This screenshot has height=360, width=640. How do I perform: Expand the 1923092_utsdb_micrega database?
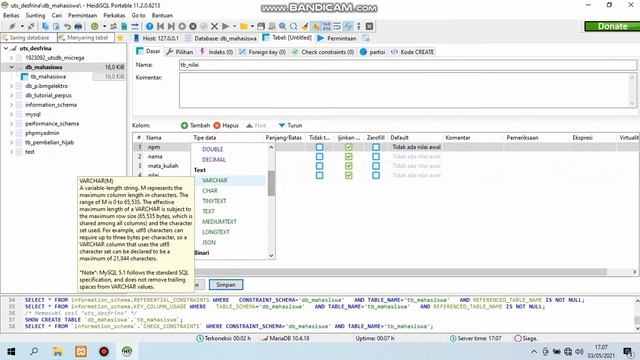click(11, 58)
